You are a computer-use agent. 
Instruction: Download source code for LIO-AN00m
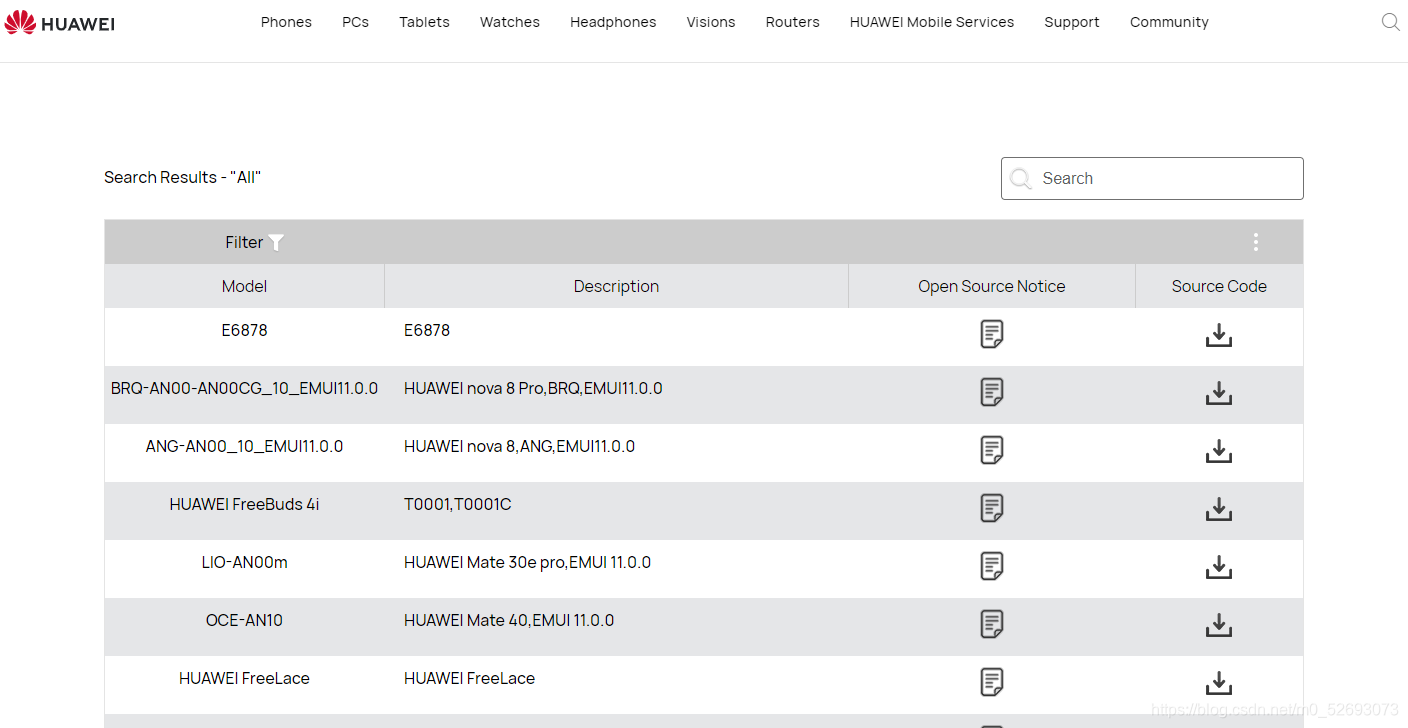point(1218,567)
